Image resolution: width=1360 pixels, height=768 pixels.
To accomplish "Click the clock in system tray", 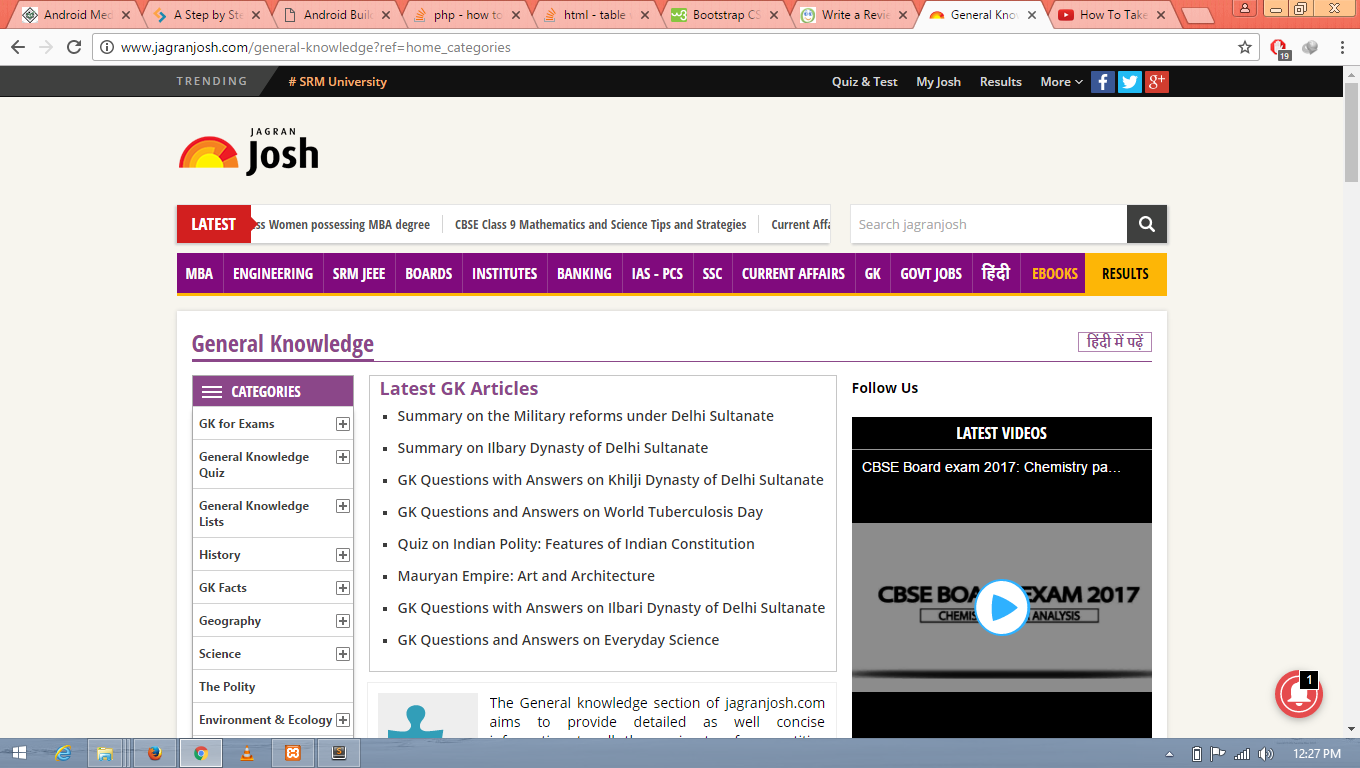I will (1317, 753).
